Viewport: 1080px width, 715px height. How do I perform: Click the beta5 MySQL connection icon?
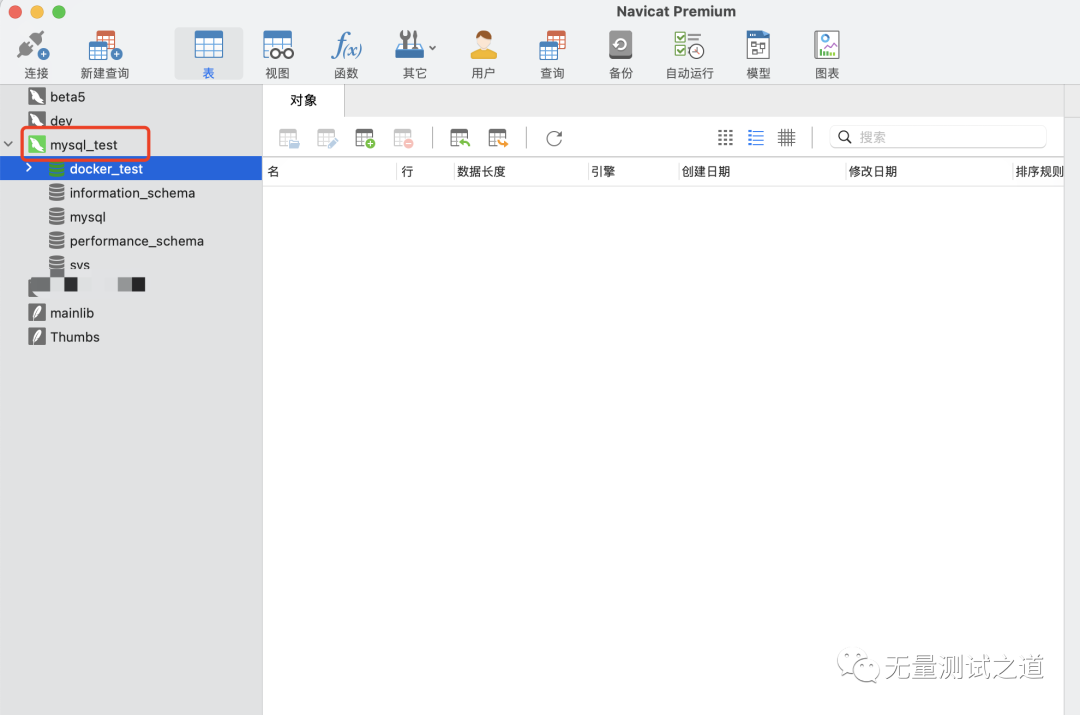37,96
